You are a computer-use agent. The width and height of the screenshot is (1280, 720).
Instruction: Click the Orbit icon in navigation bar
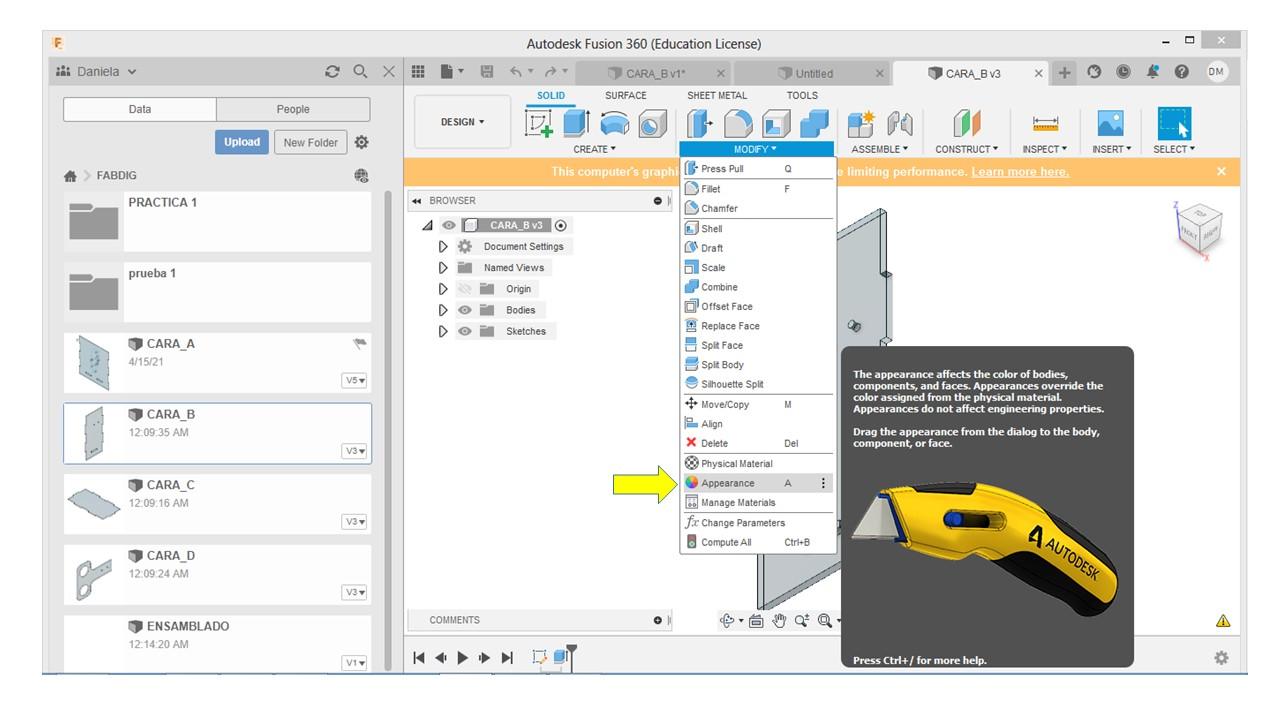(728, 621)
